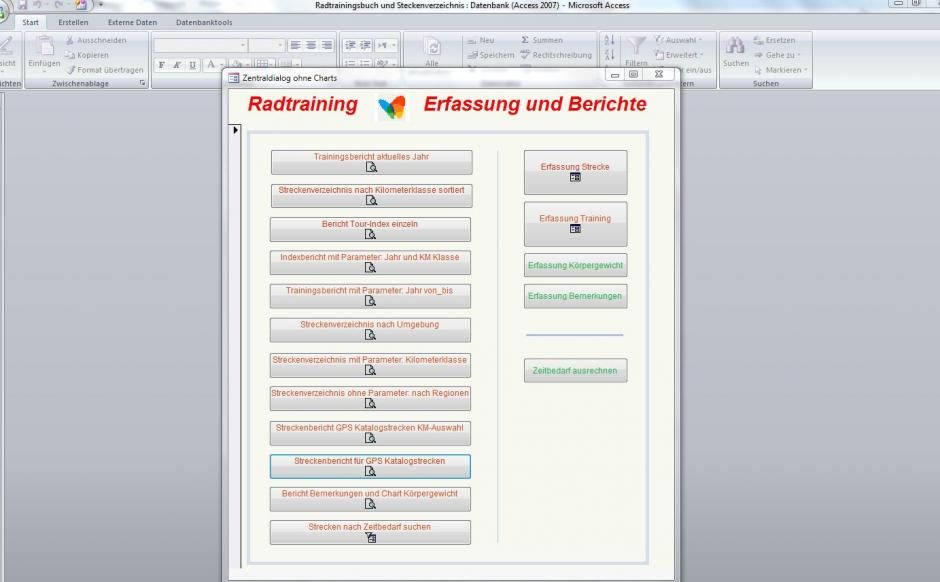
Task: Click the Filtern funnel icon
Action: (636, 46)
